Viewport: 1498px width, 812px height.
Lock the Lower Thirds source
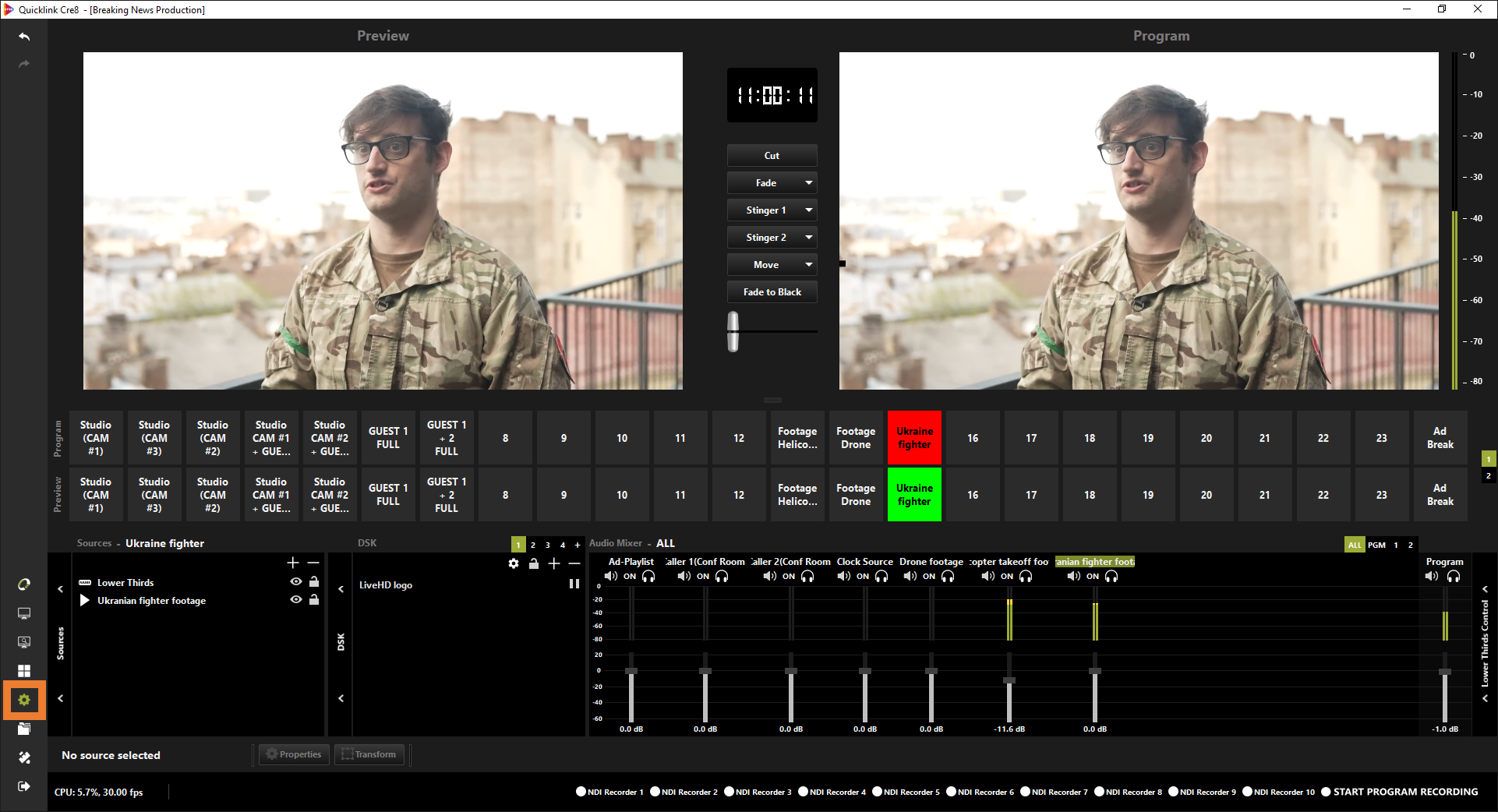click(x=314, y=581)
